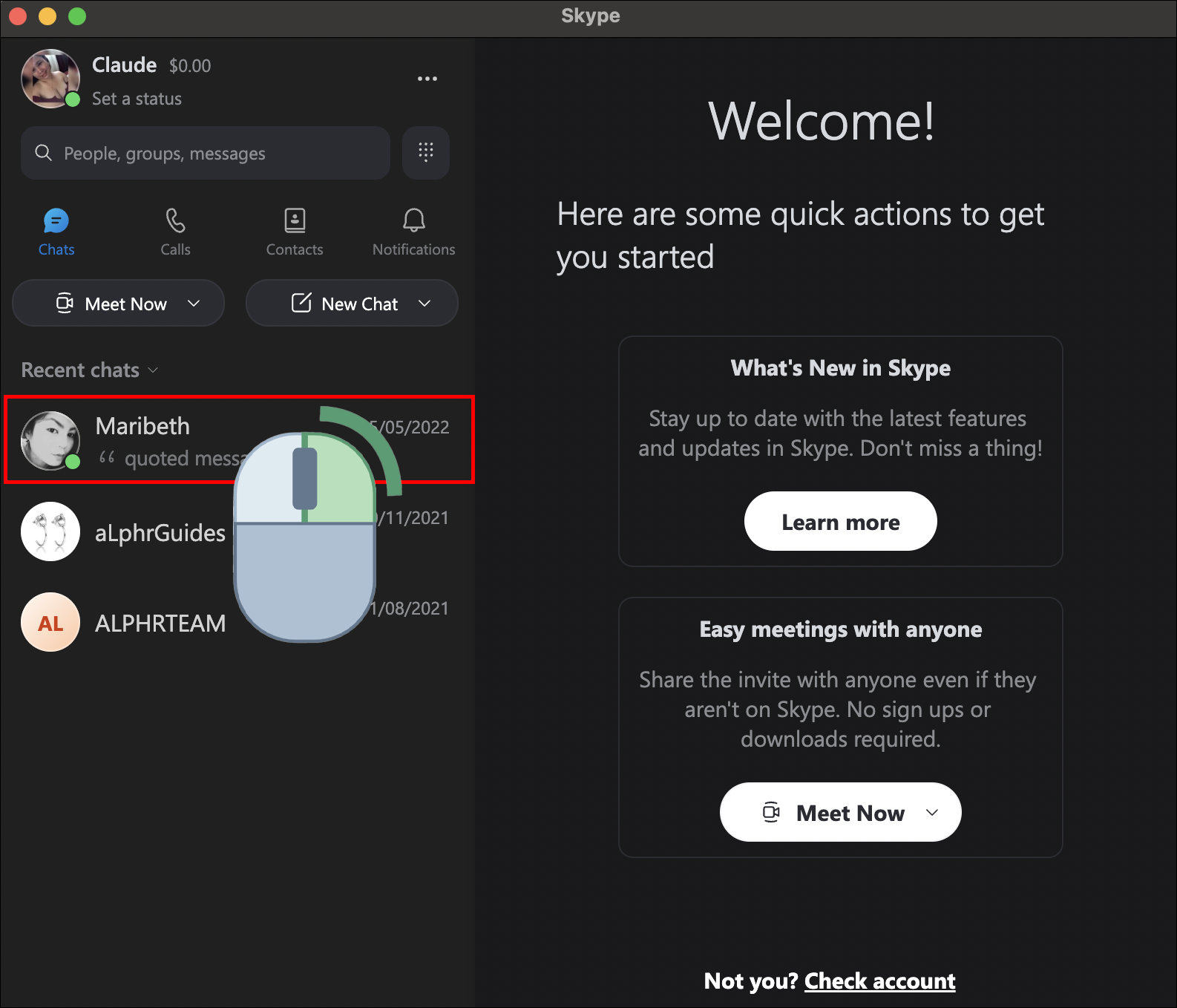Click the green macOS fullscreen button
The image size is (1177, 1008).
pyautogui.click(x=77, y=16)
